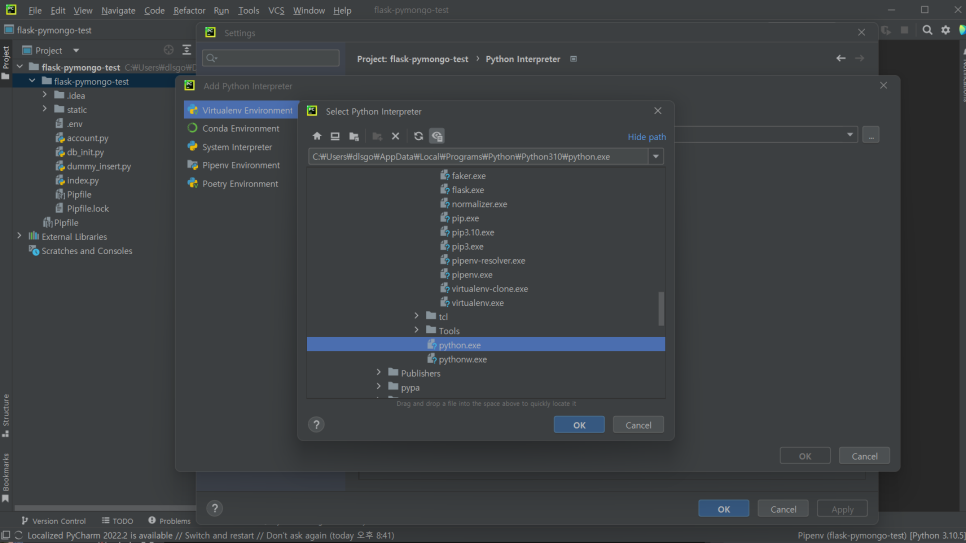
Task: Click Search Everywhere magnifier icon
Action: pyautogui.click(x=927, y=30)
